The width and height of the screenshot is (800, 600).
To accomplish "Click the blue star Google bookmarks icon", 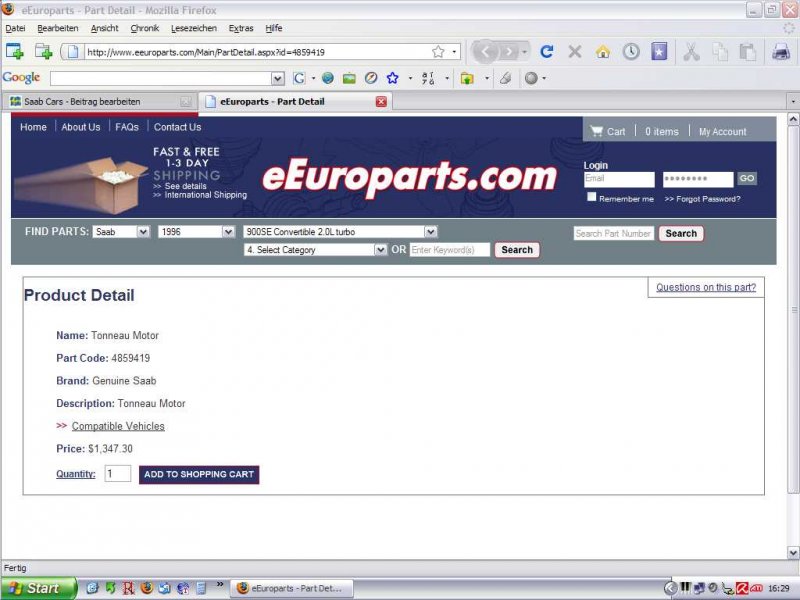I will click(x=392, y=78).
